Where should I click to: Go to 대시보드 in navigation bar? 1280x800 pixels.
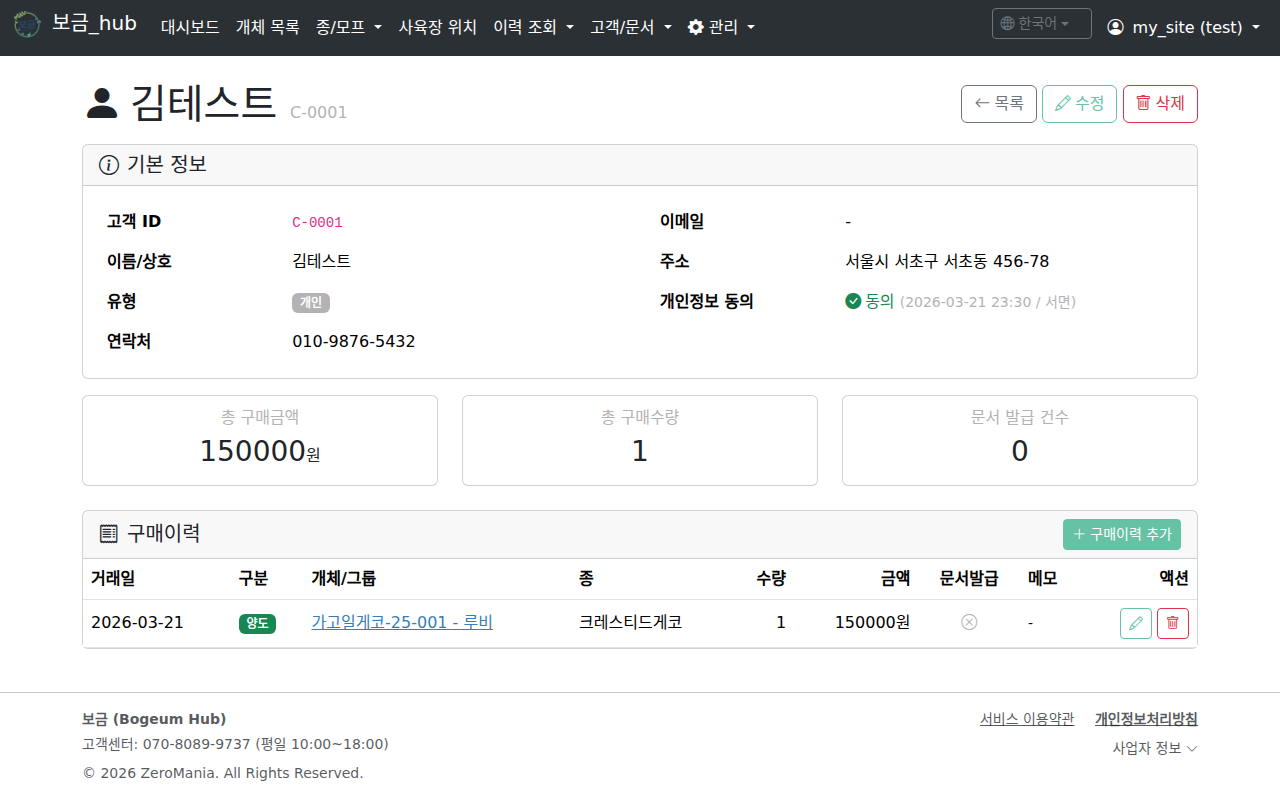tap(190, 27)
